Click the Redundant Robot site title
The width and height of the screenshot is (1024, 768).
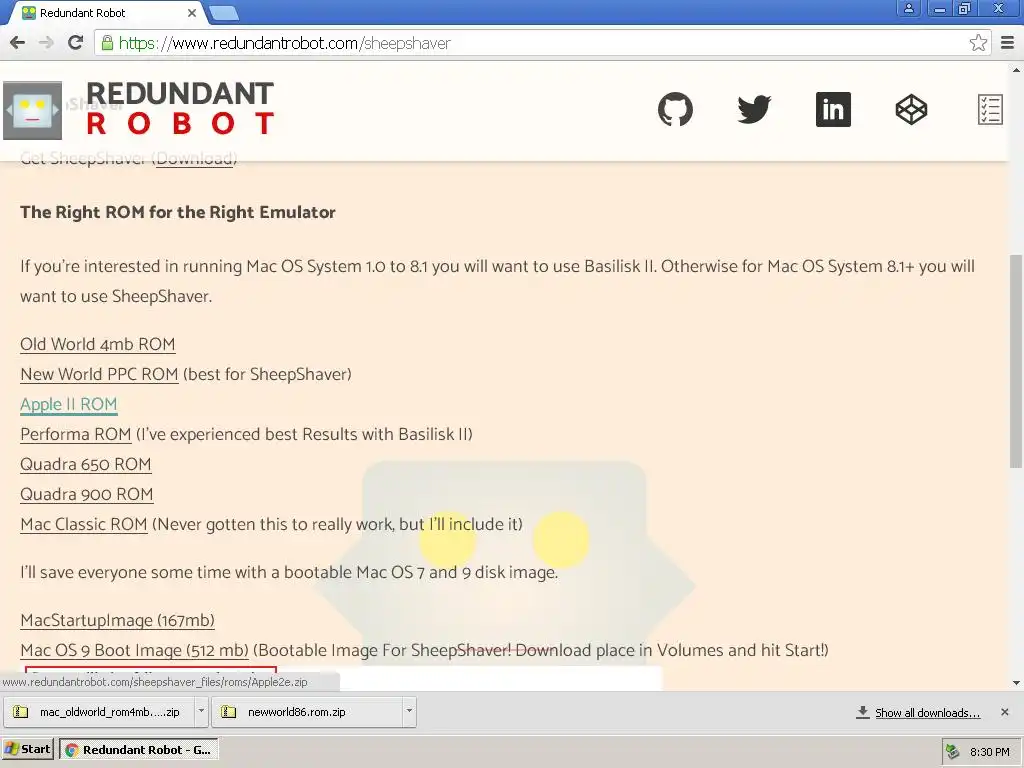click(x=180, y=108)
